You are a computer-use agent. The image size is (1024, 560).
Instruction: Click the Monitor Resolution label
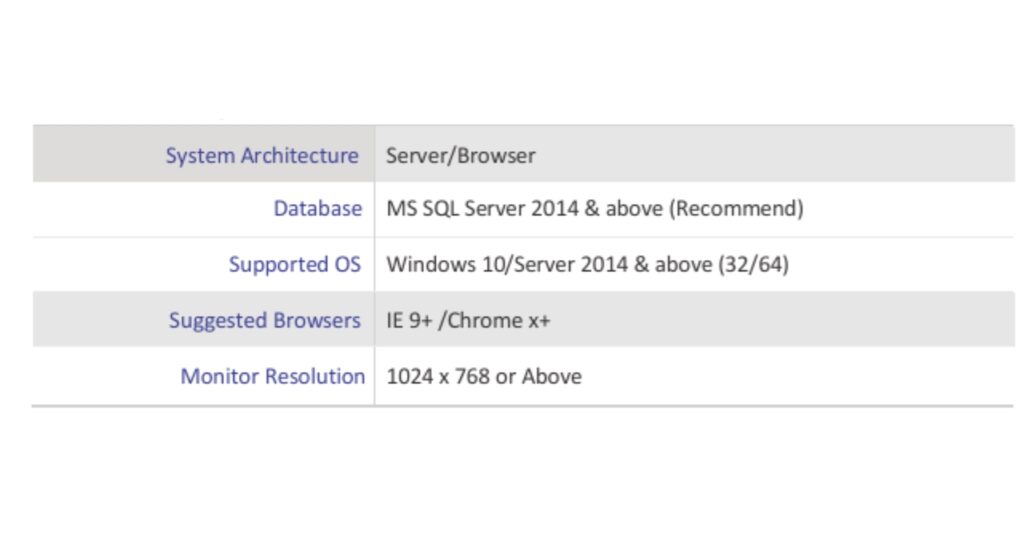tap(272, 377)
